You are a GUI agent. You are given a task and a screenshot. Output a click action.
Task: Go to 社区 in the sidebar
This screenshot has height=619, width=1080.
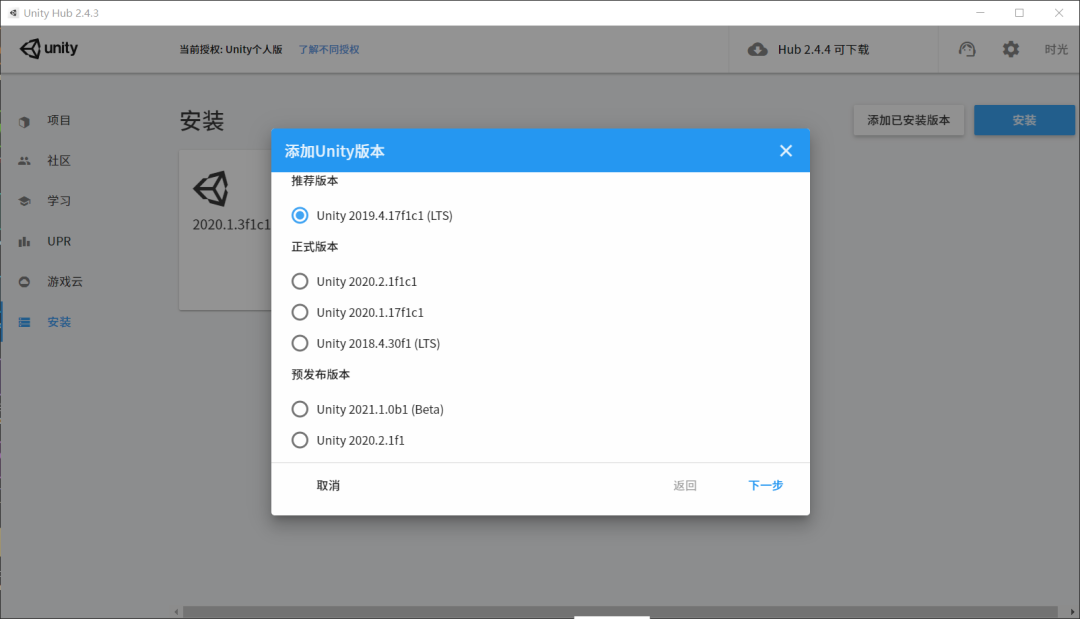(59, 160)
